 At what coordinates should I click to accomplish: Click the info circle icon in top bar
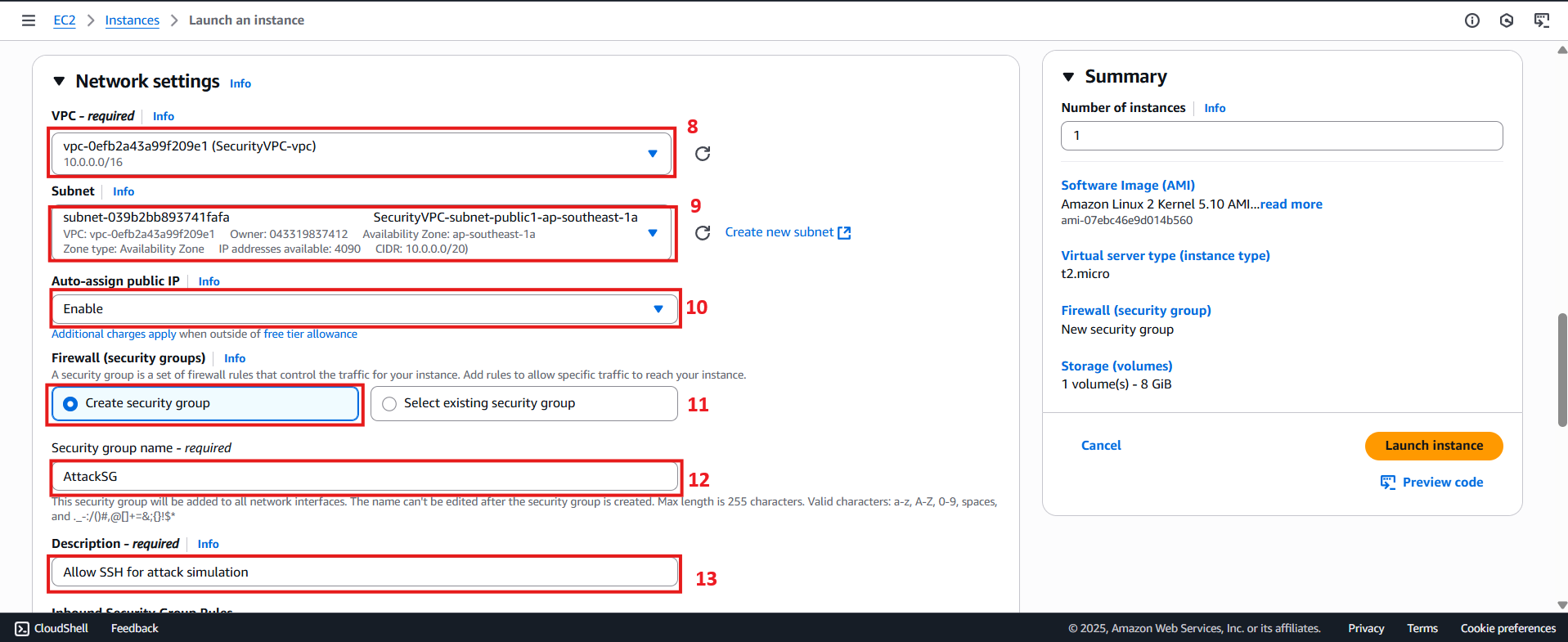coord(1471,20)
